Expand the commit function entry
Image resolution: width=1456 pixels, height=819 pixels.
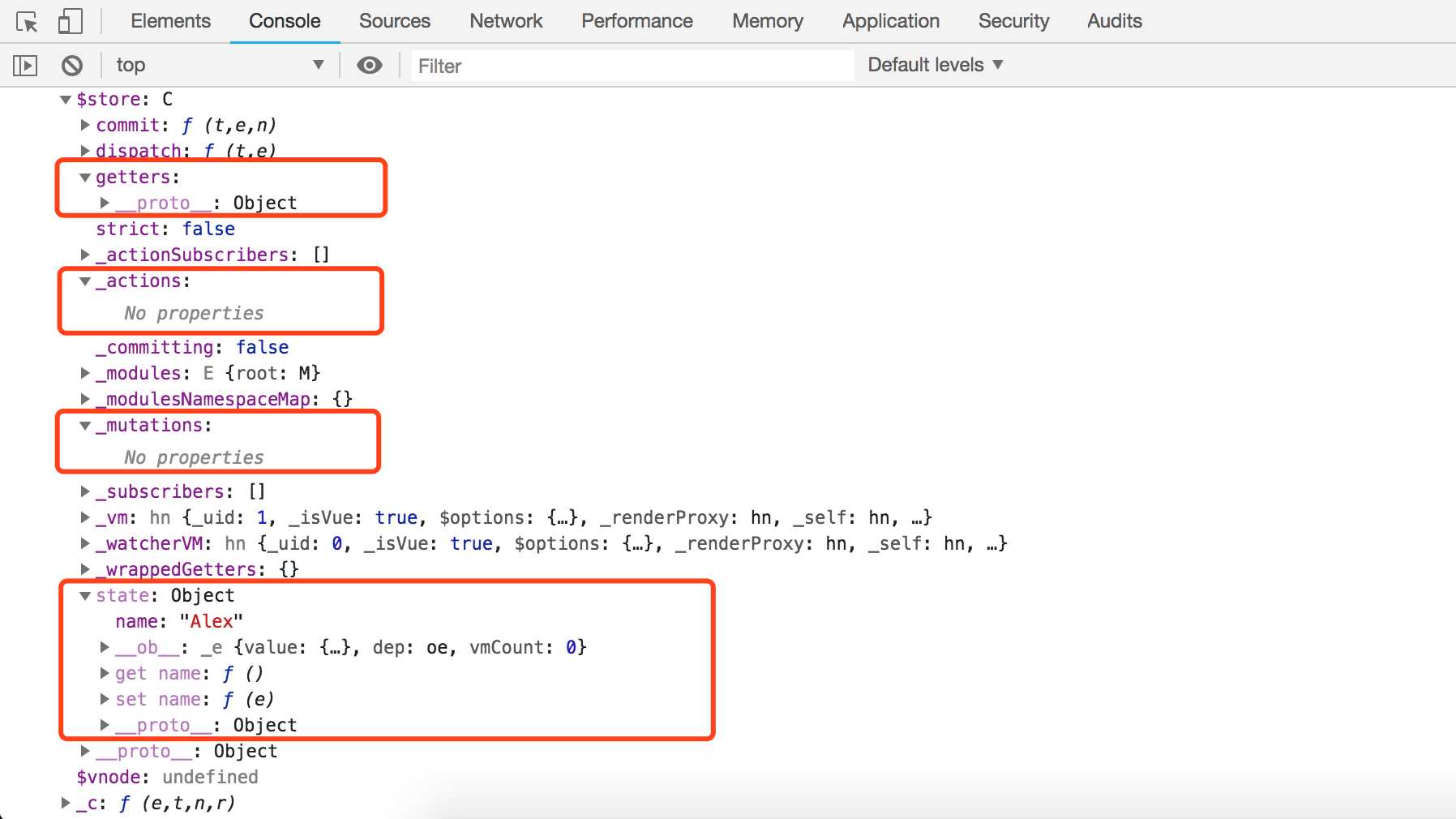[x=85, y=125]
